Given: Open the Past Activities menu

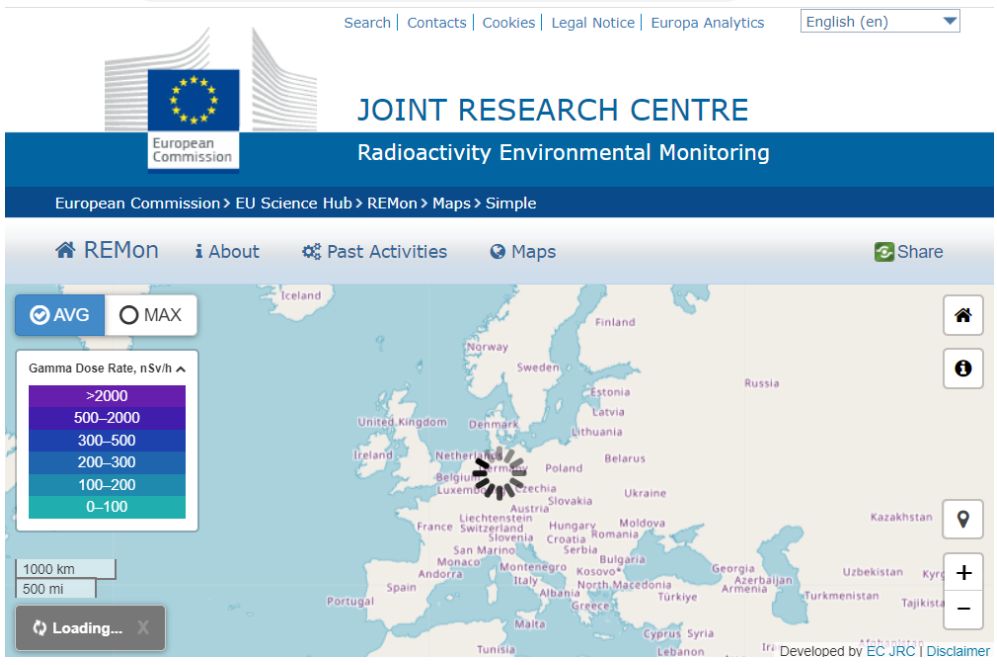Looking at the screenshot, I should click(x=375, y=252).
